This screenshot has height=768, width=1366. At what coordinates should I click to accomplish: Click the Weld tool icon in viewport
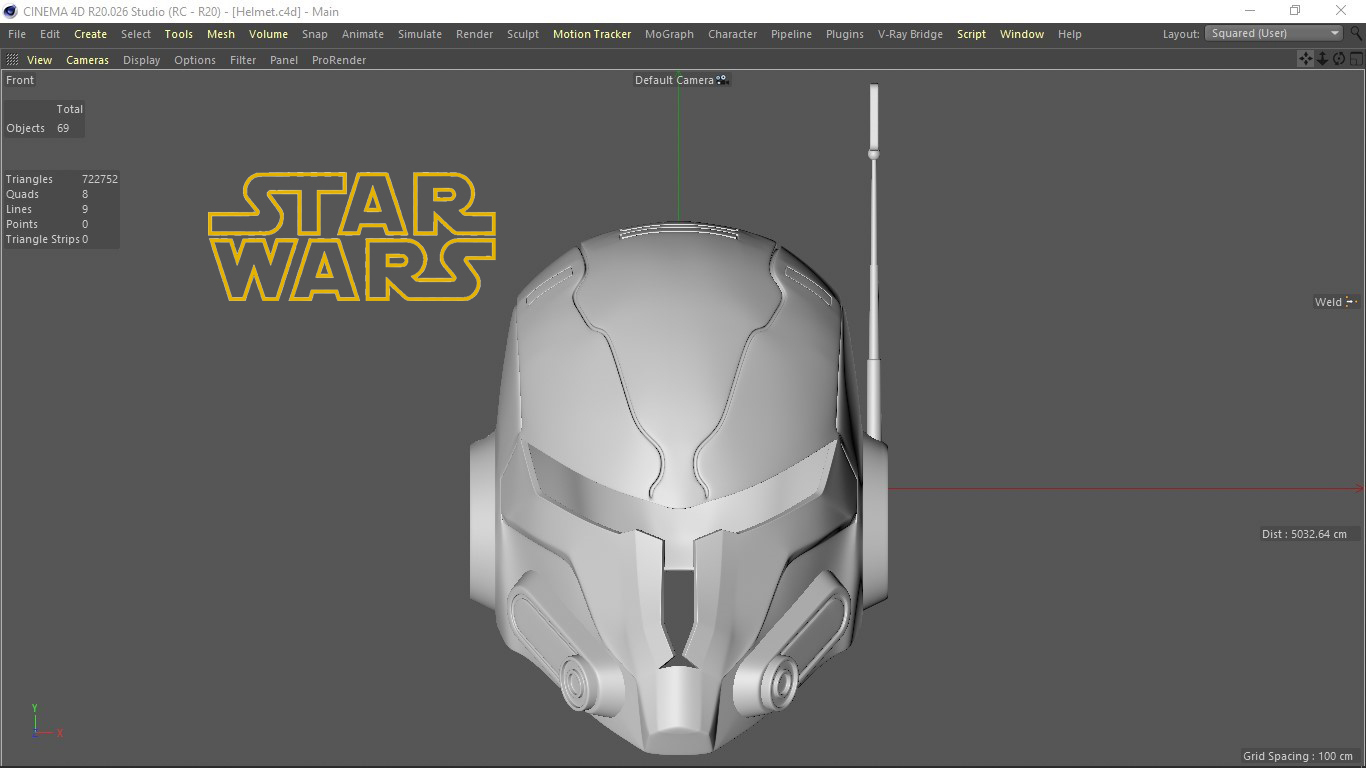pos(1351,302)
